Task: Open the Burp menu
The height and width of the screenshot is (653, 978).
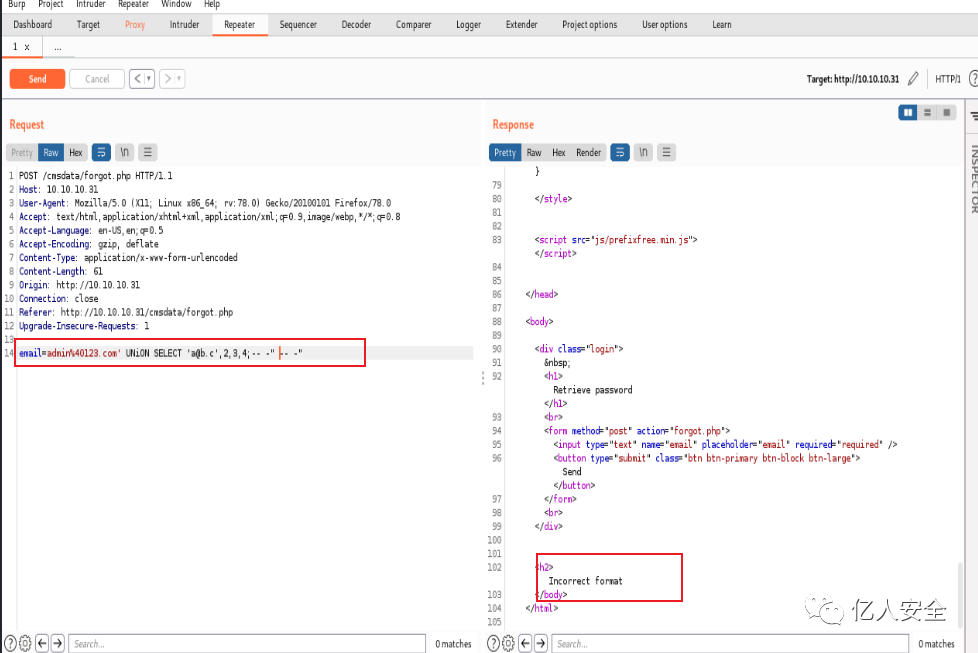Action: click(x=17, y=4)
